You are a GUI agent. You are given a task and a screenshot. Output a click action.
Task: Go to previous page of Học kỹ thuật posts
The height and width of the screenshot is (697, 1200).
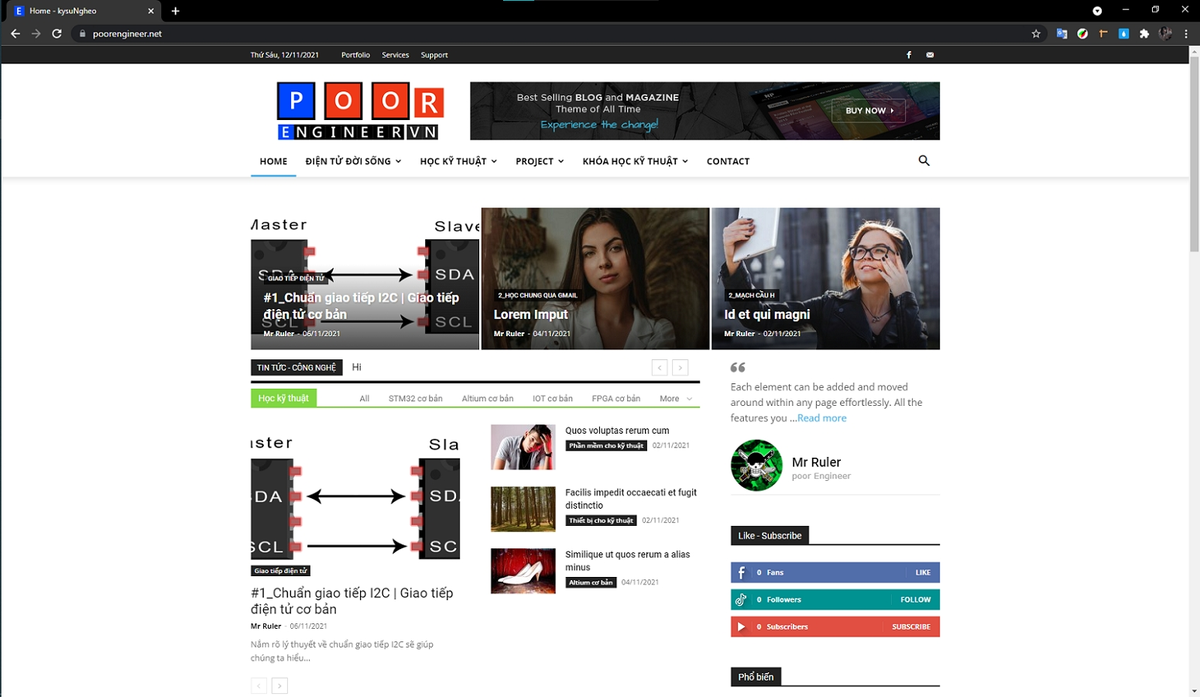[x=259, y=686]
